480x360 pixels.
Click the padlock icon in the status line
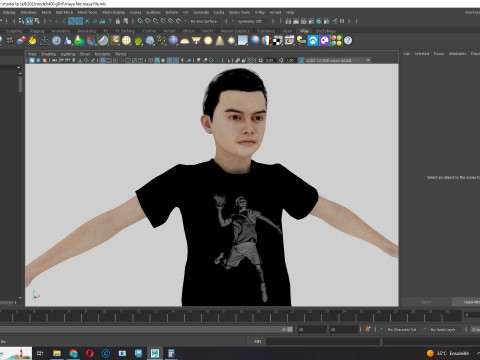point(118,21)
